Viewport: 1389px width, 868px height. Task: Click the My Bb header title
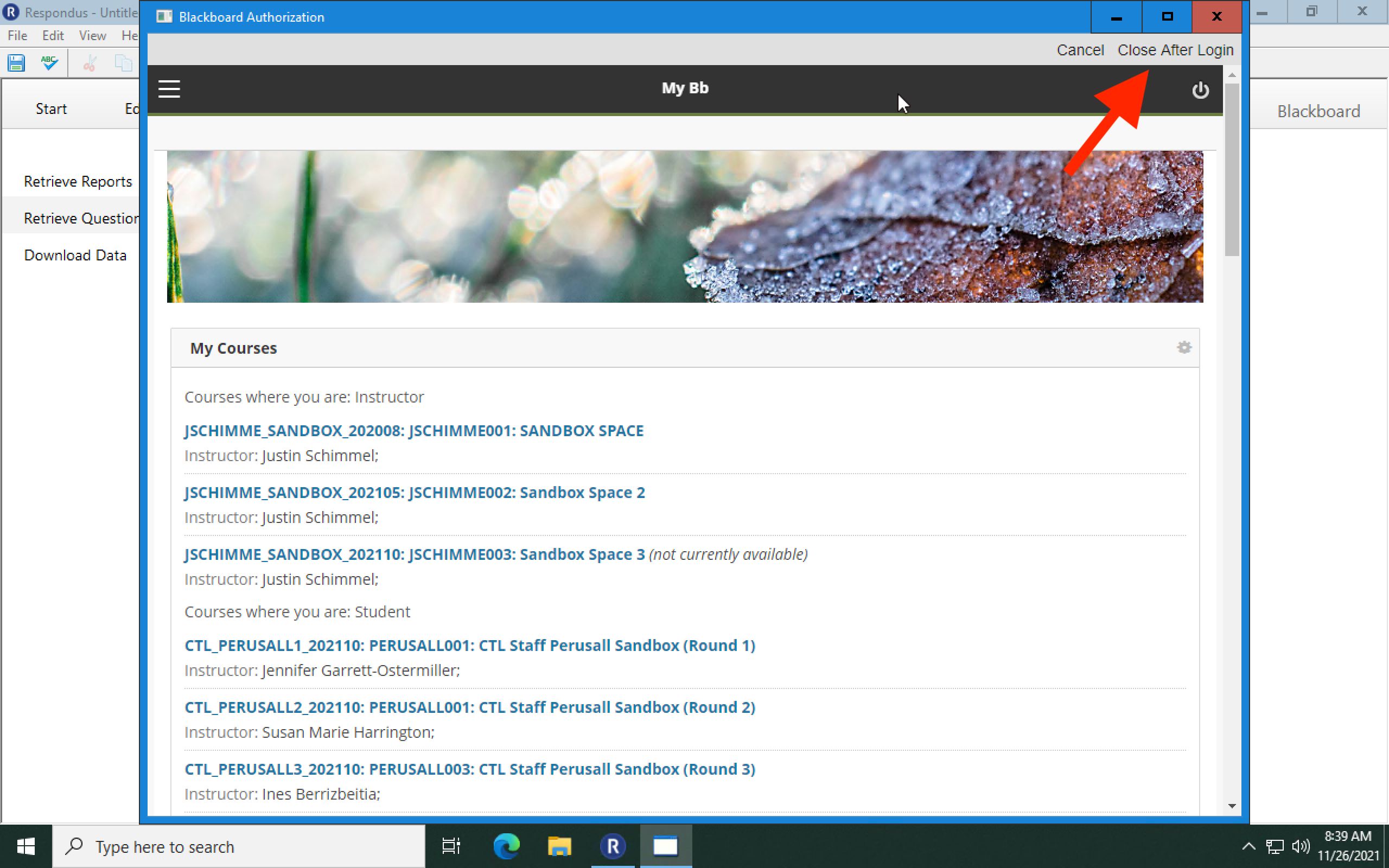pos(685,88)
